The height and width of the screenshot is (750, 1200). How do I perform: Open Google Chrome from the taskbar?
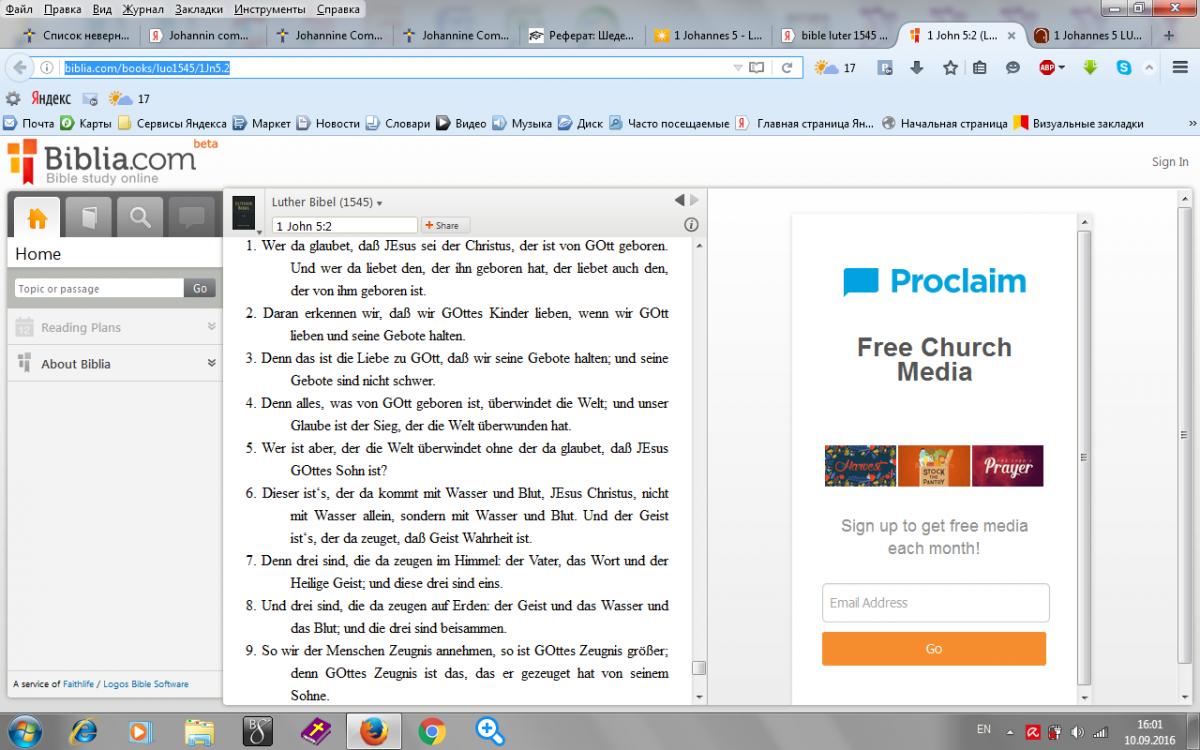point(432,731)
